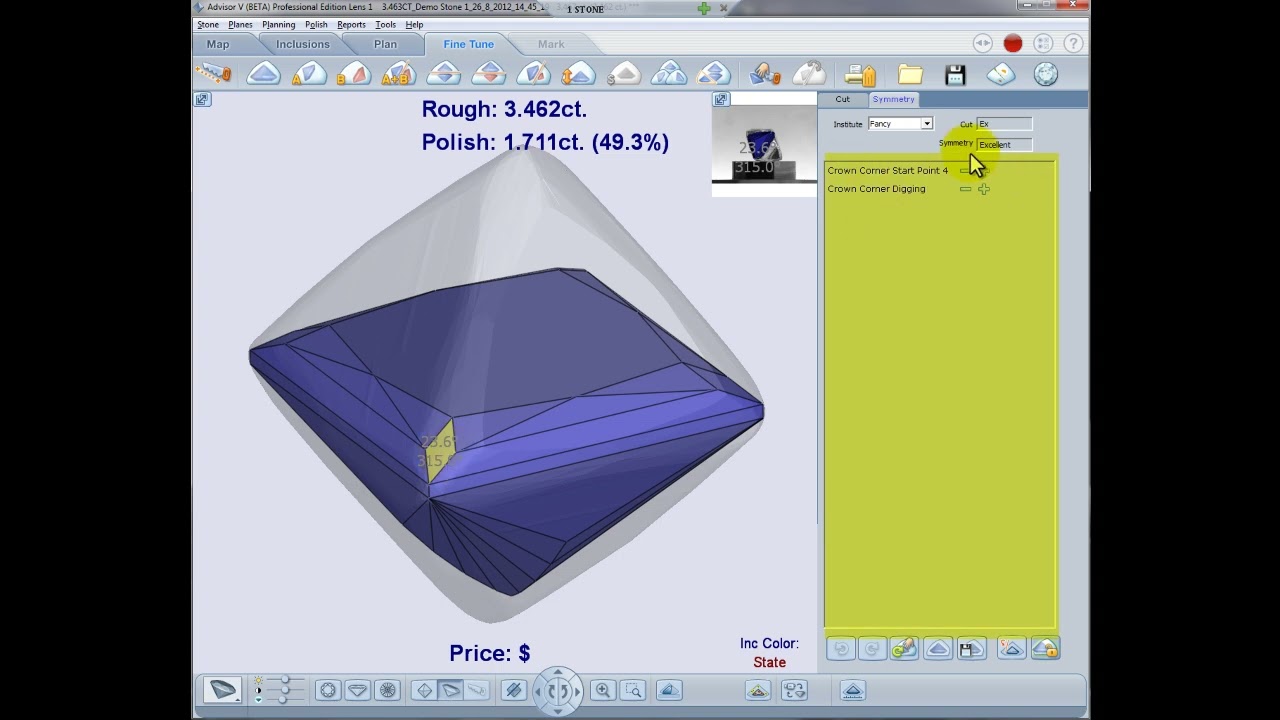Click the round brilliant diamond icon
Viewport: 1280px width, 720px height.
point(1046,74)
